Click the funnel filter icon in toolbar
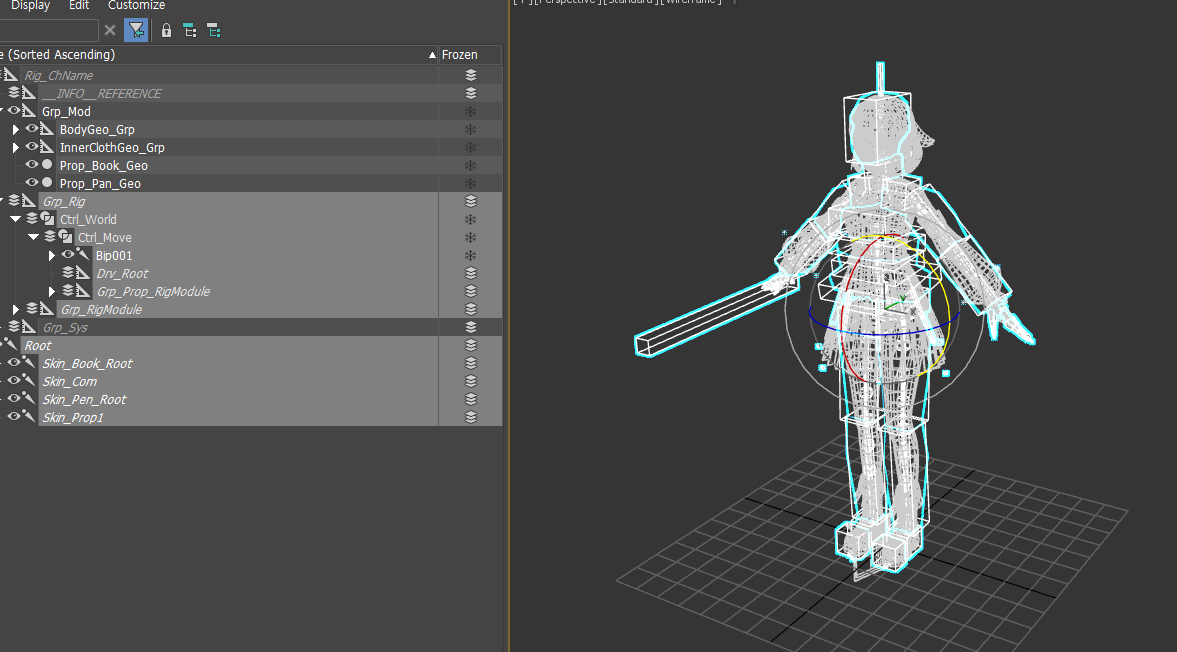The height and width of the screenshot is (652, 1177). pyautogui.click(x=136, y=31)
